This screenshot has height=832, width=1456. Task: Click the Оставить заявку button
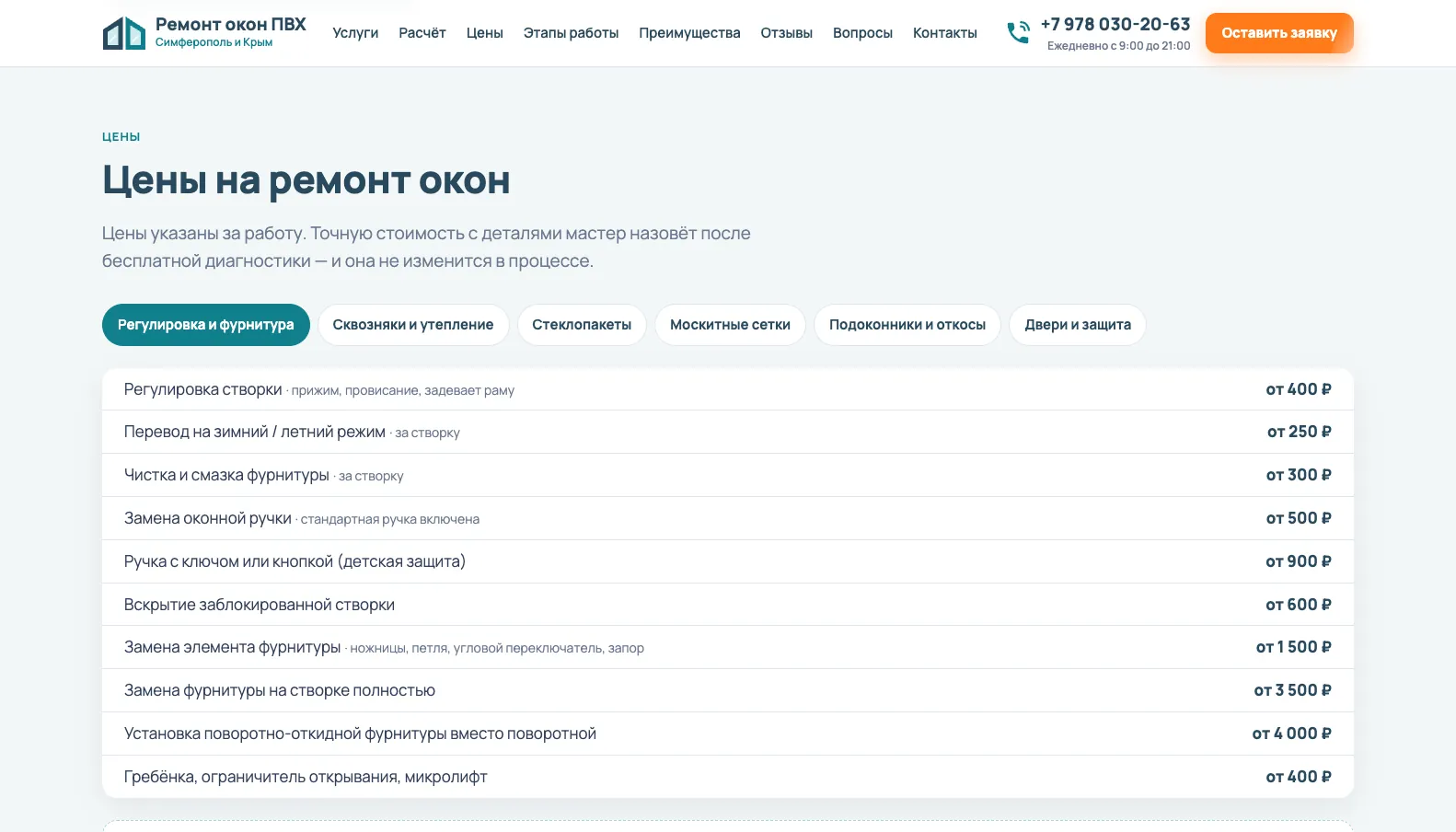(x=1279, y=33)
